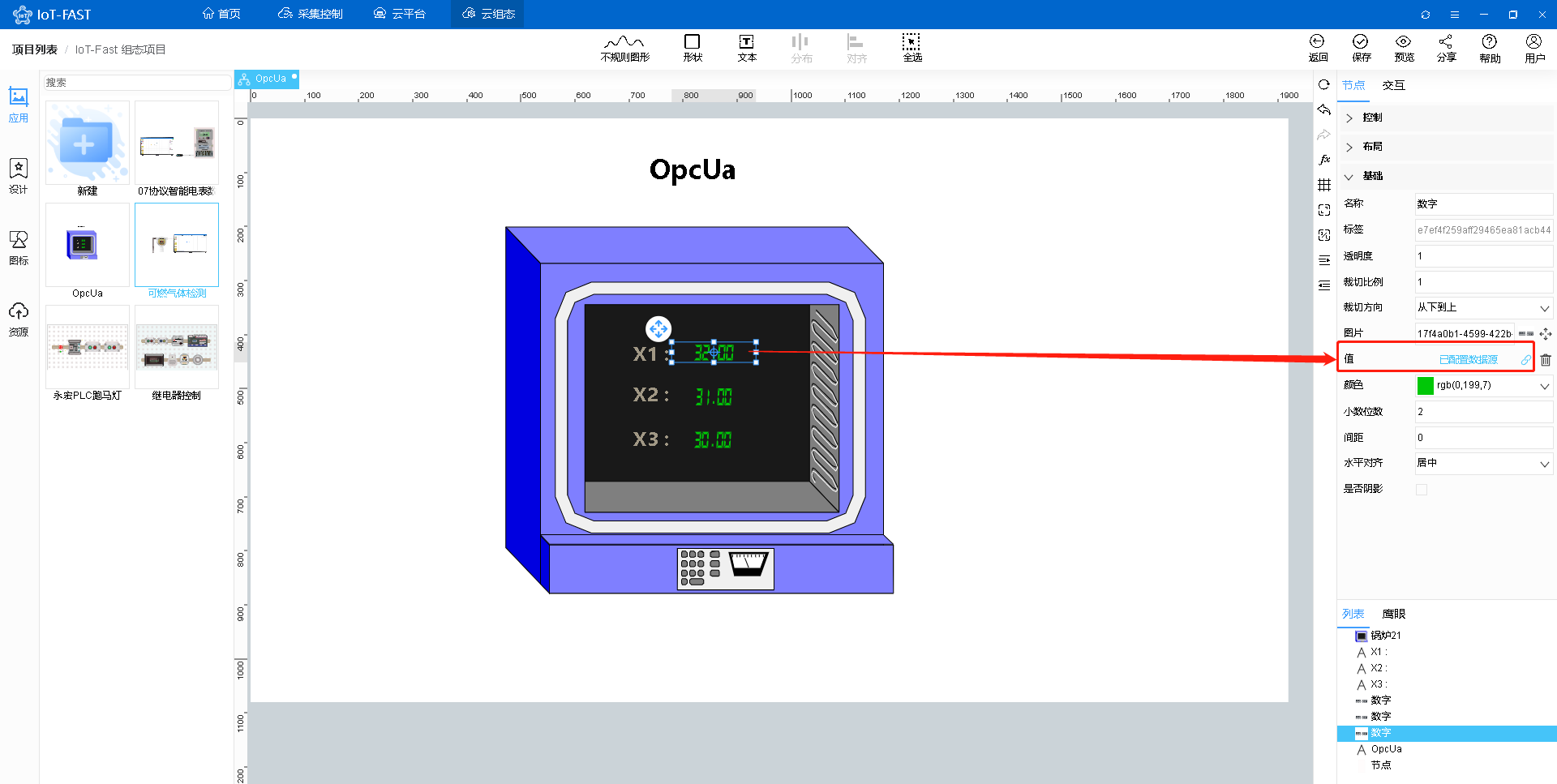Expand the 布局 section
The width and height of the screenshot is (1557, 784).
(x=1446, y=147)
